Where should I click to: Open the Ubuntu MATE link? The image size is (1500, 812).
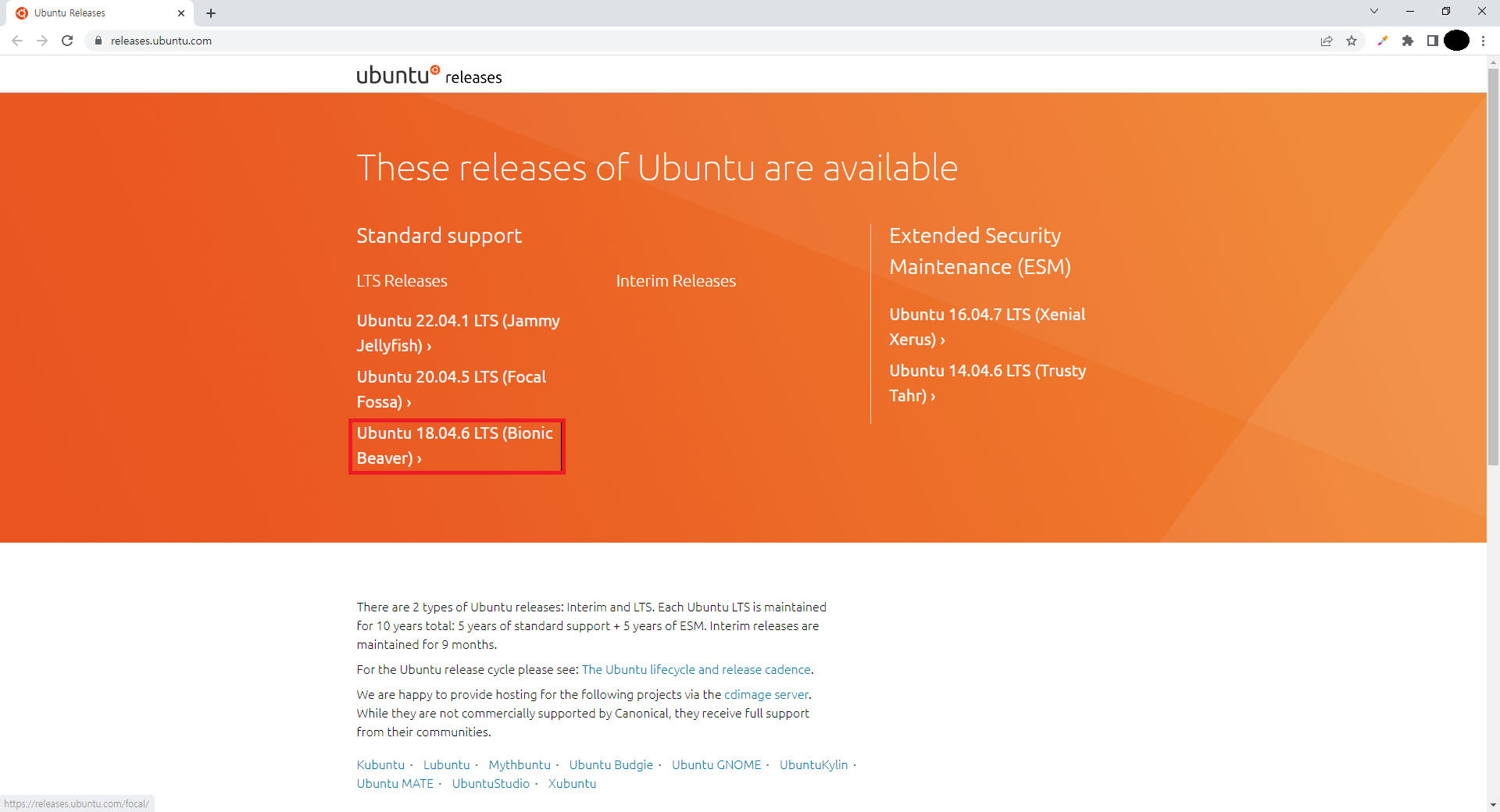point(395,784)
